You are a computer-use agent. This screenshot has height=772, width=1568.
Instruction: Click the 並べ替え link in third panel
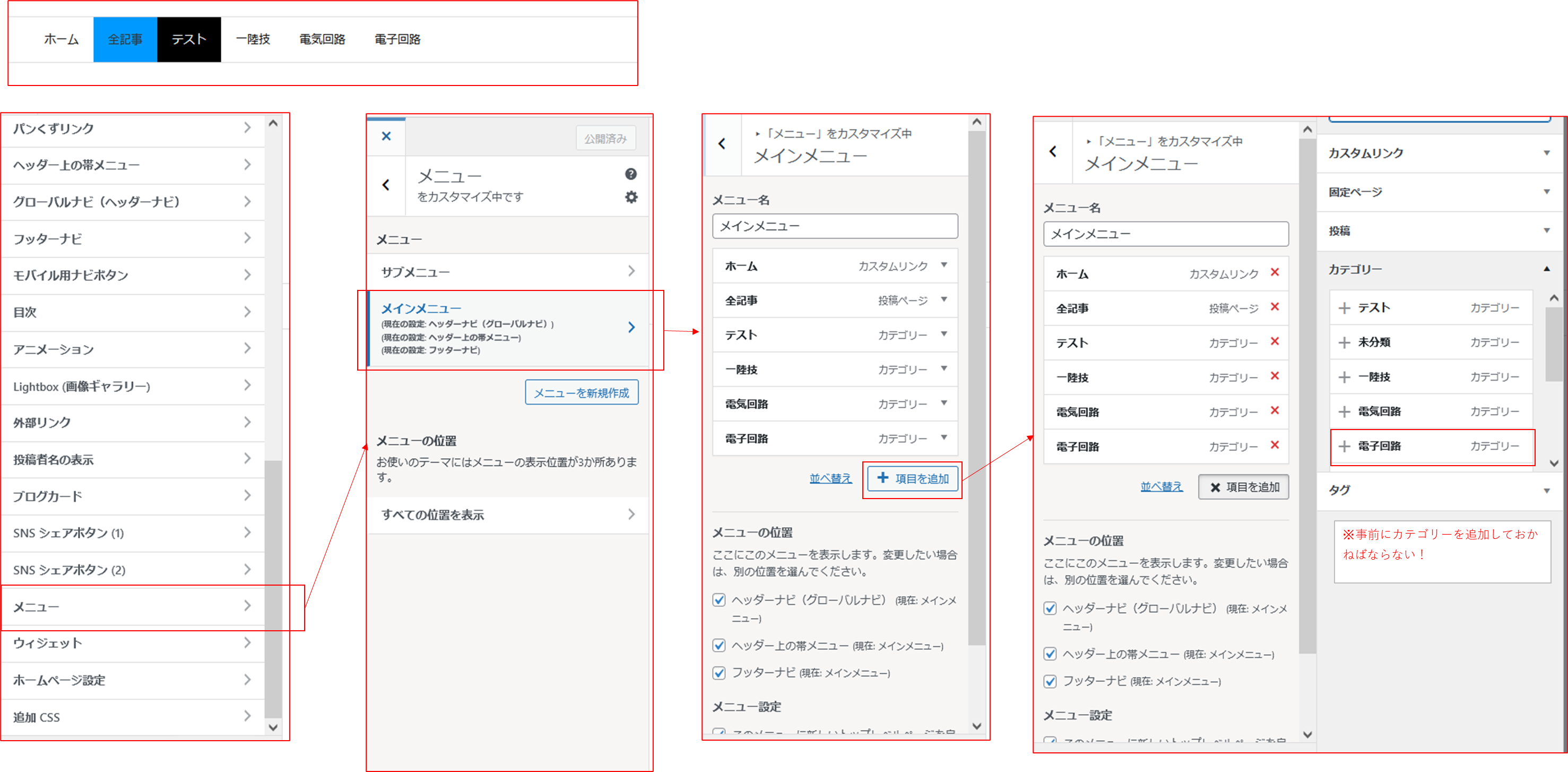point(830,478)
